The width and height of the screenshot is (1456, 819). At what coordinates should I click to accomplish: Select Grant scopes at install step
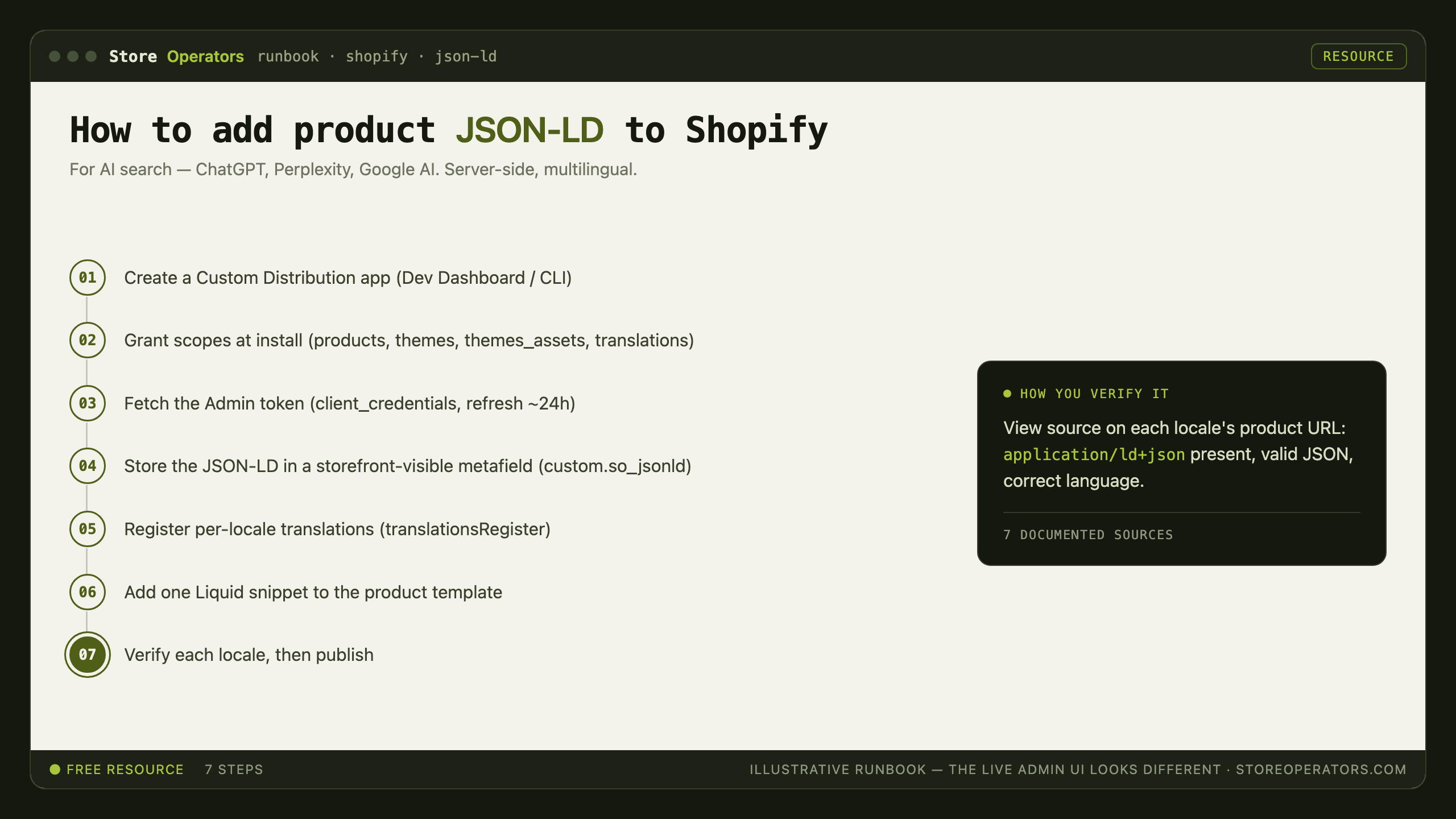click(x=409, y=340)
